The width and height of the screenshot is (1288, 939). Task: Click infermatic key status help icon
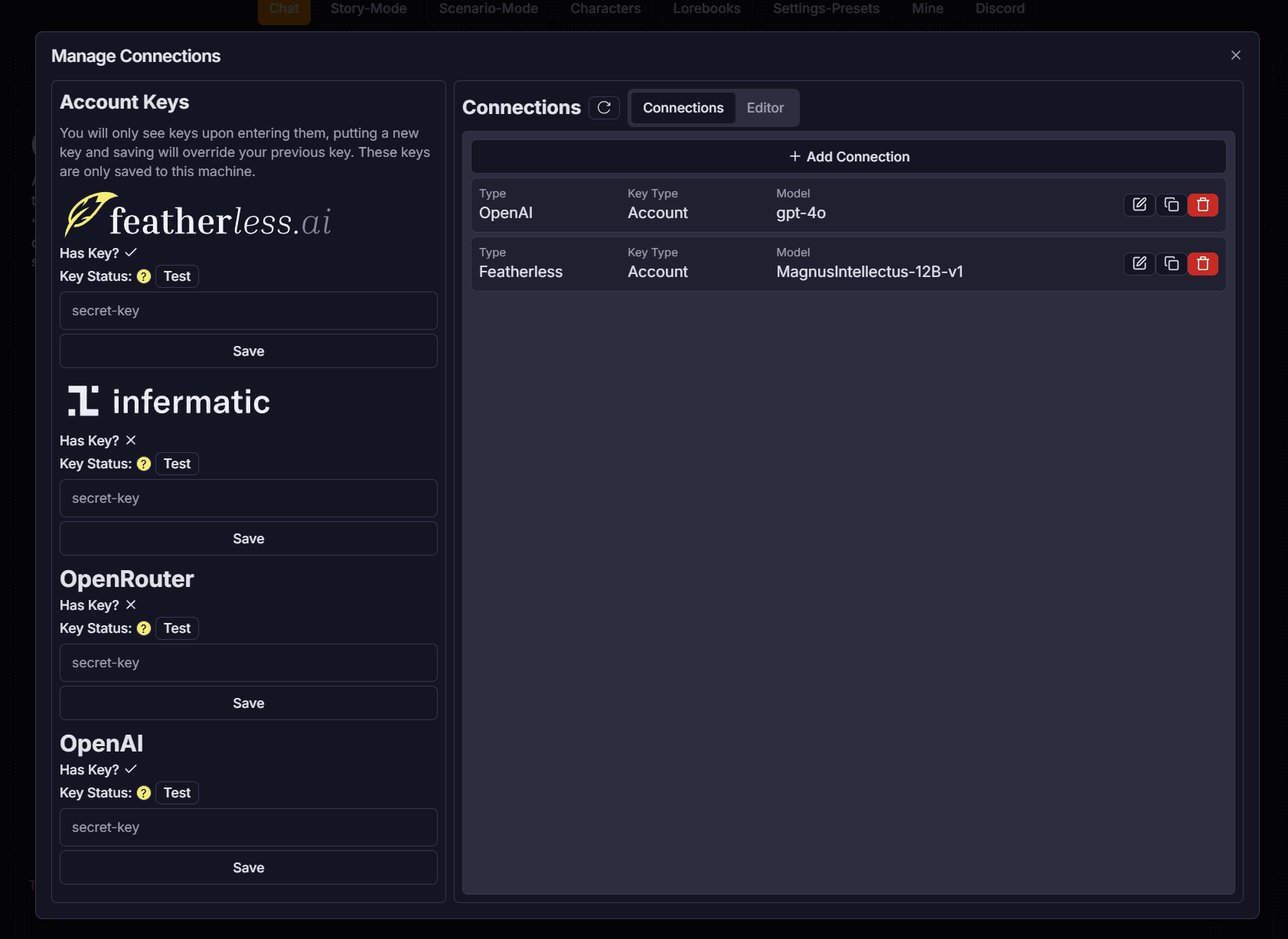pos(144,464)
